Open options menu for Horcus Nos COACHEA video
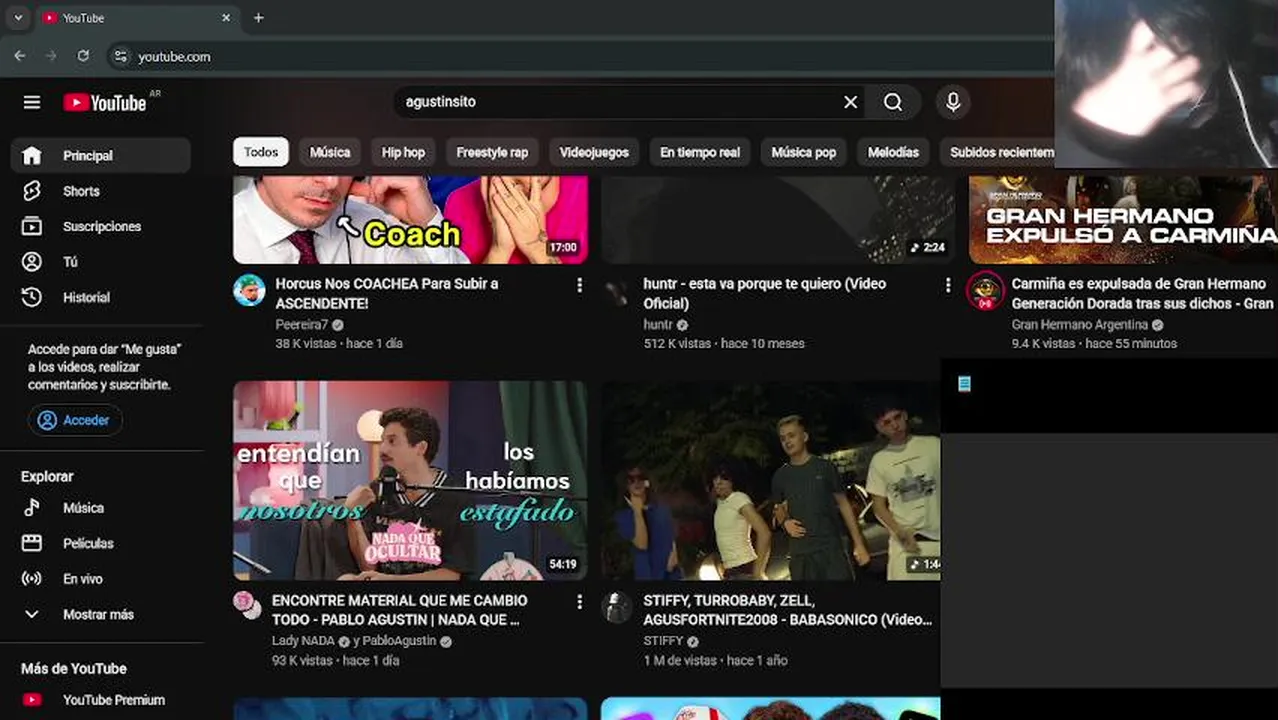 (x=579, y=286)
